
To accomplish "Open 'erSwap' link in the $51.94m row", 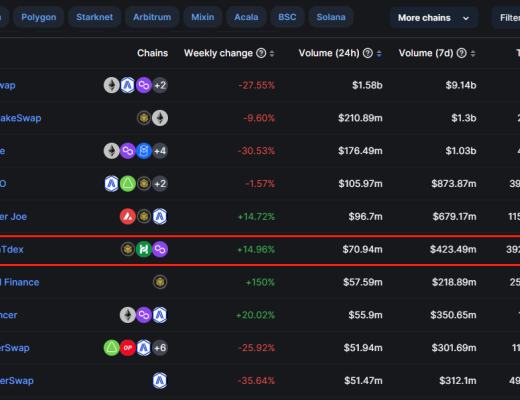I will click(x=15, y=348).
